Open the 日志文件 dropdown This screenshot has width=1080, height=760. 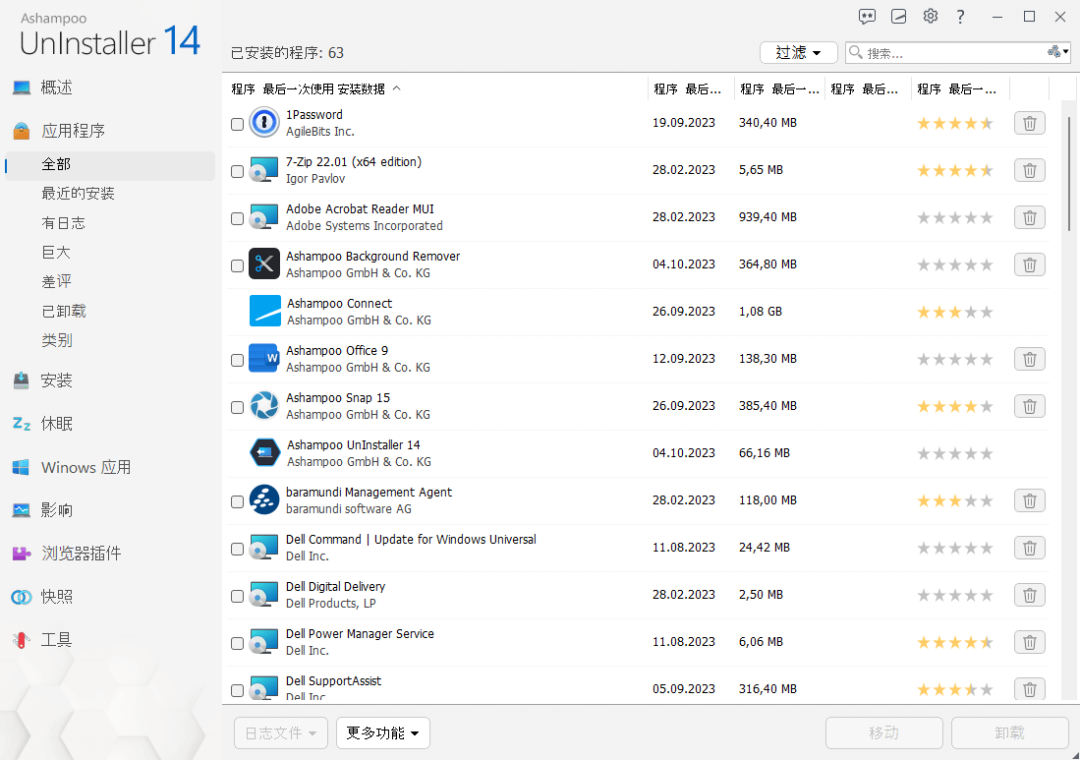[x=281, y=732]
